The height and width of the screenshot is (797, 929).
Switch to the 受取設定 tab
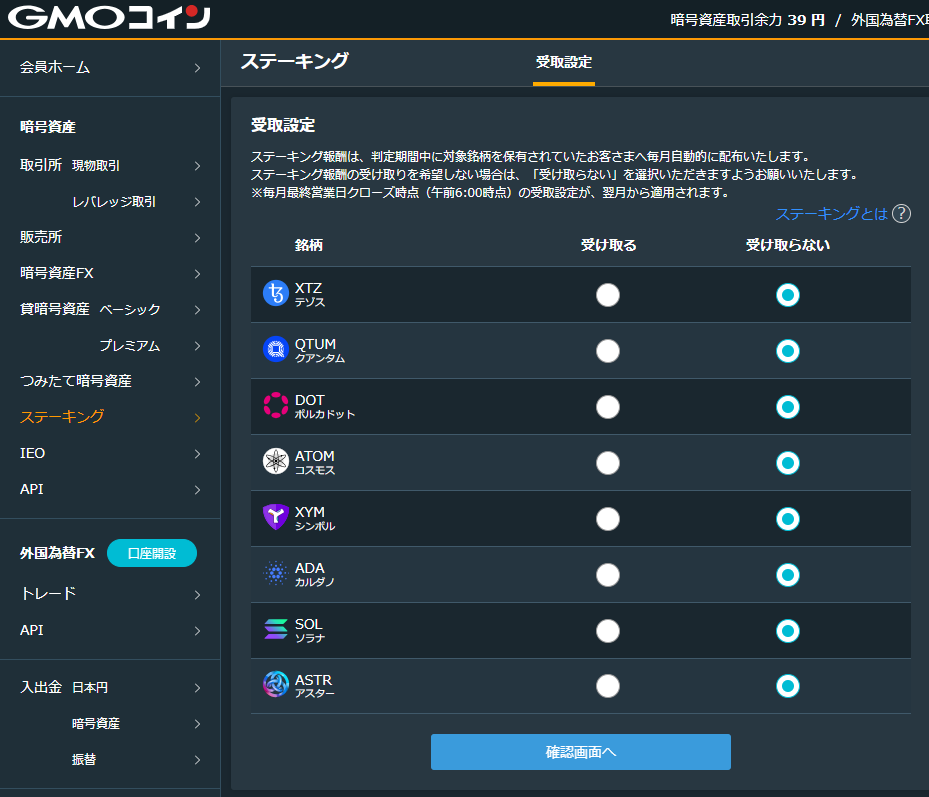(563, 62)
